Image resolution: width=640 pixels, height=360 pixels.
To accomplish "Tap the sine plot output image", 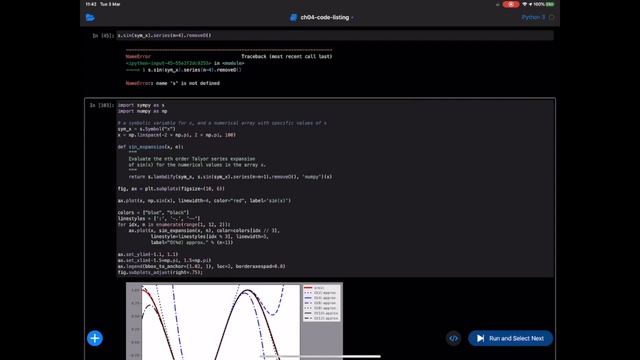I will (x=234, y=321).
